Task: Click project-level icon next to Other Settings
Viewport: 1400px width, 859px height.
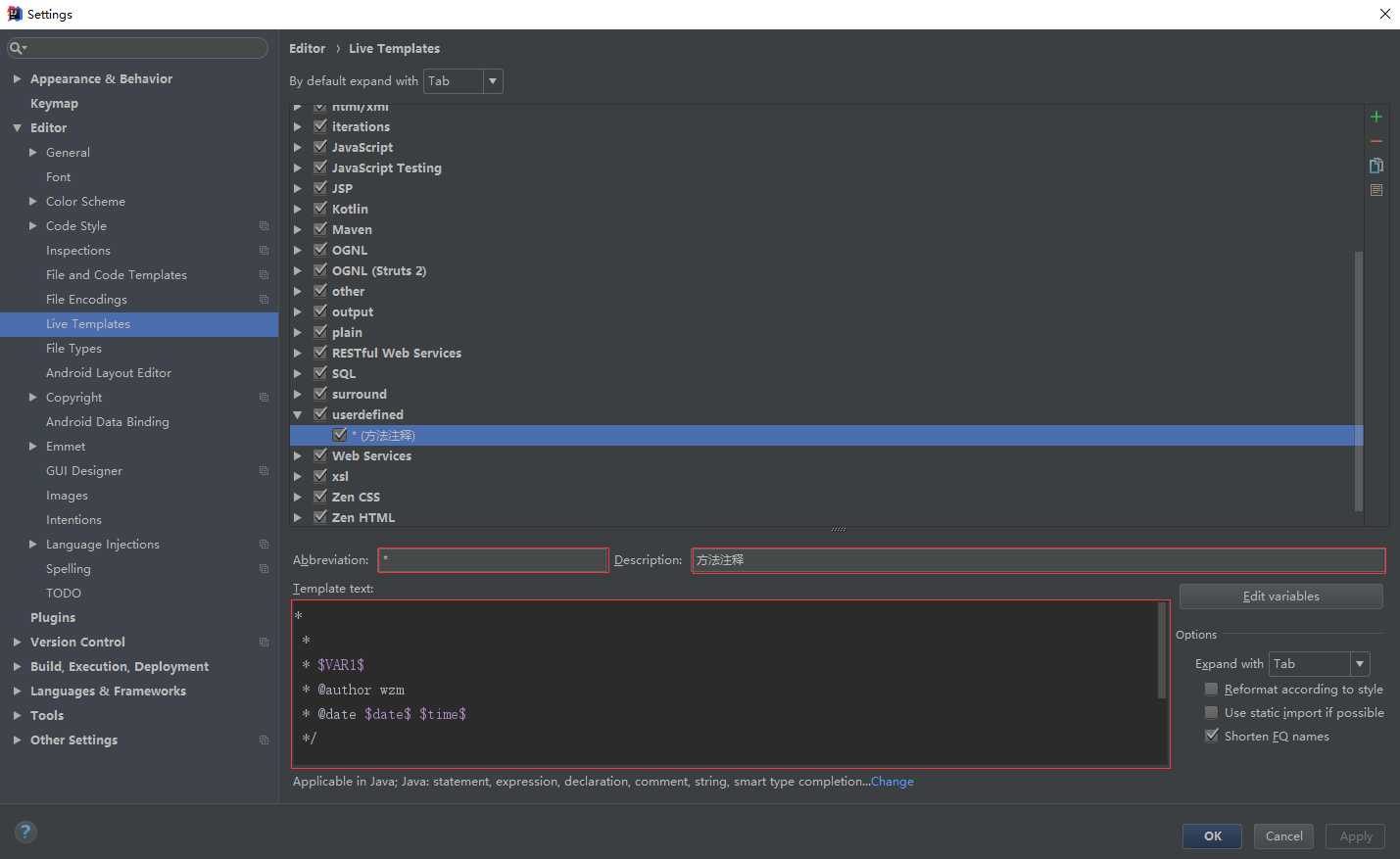Action: click(264, 740)
